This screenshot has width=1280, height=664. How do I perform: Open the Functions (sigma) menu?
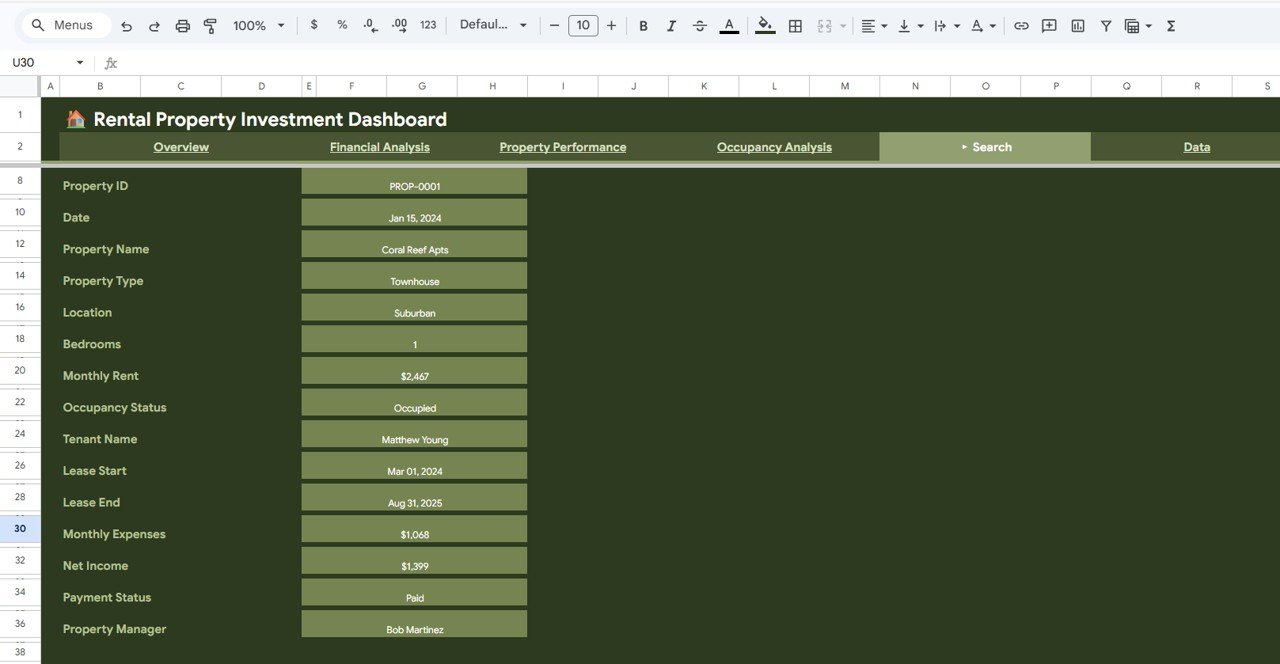coord(1170,25)
